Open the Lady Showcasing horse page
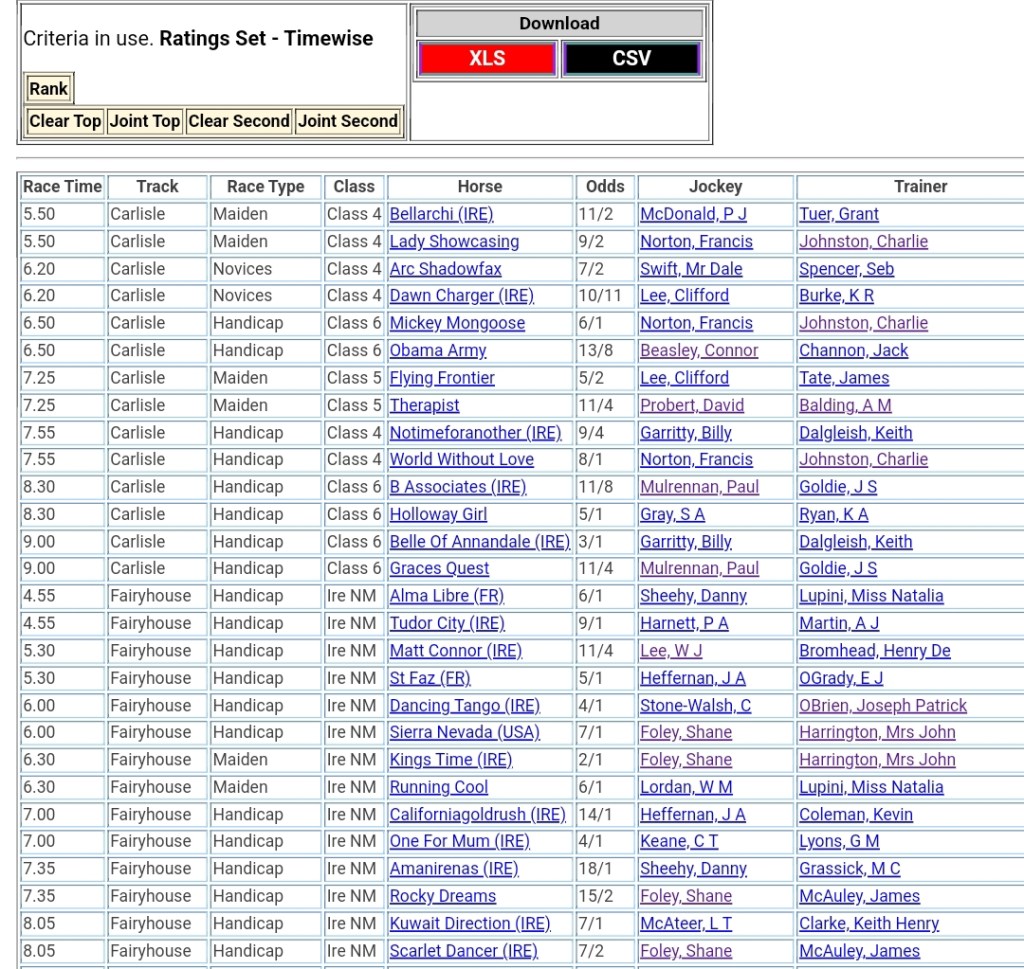The height and width of the screenshot is (969, 1024). [x=454, y=241]
